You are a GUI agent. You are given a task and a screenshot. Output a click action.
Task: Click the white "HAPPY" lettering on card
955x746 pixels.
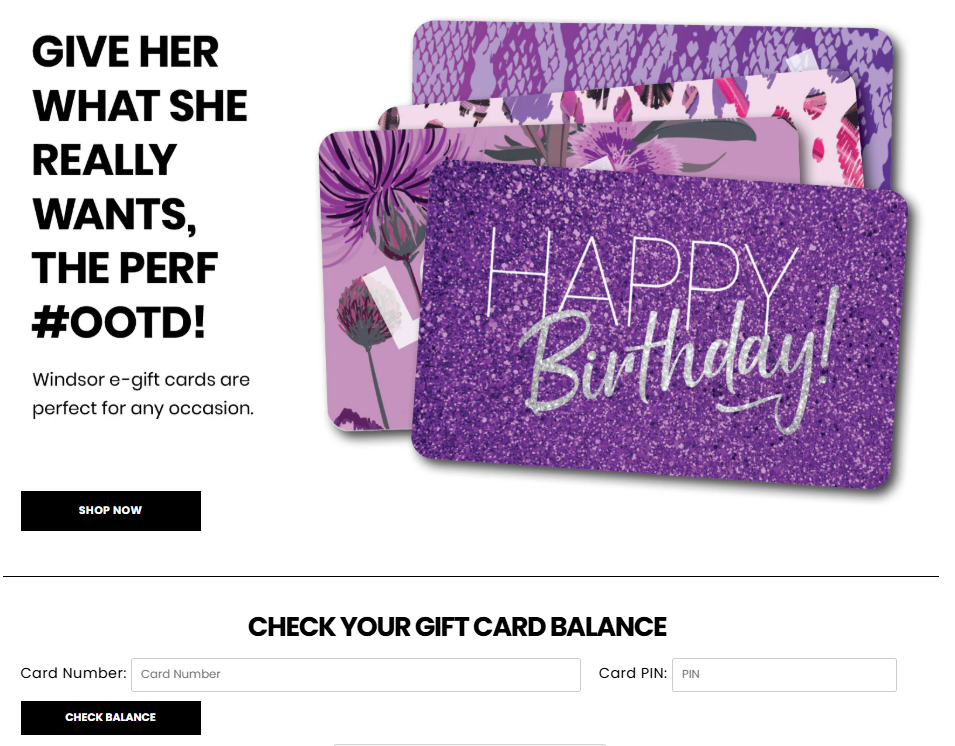(x=640, y=270)
